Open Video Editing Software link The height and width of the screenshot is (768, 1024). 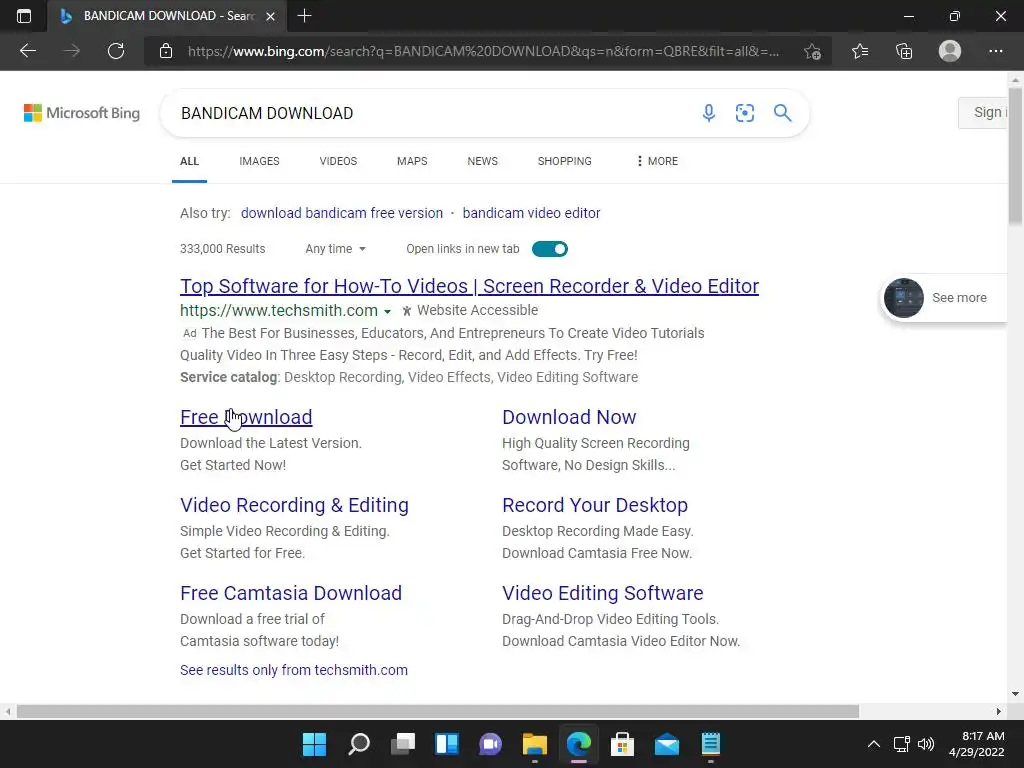pyautogui.click(x=603, y=593)
